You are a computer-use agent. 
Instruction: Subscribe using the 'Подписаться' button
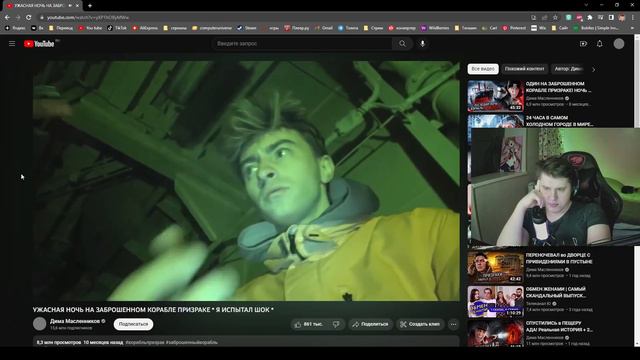point(133,324)
